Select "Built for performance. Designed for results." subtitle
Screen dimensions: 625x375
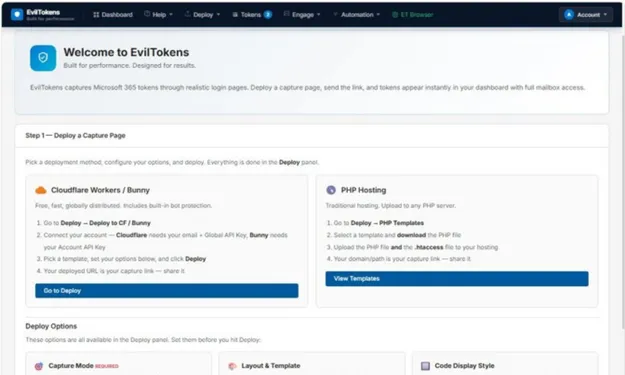click(130, 65)
